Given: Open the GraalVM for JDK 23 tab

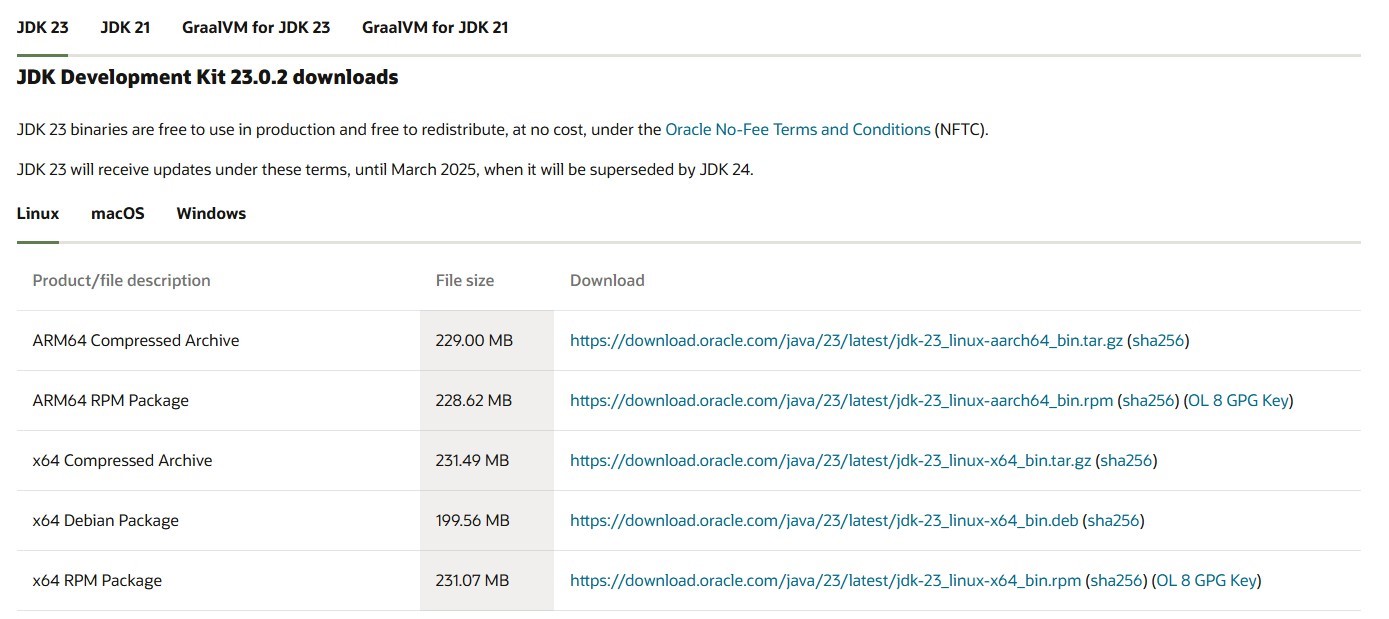Looking at the screenshot, I should [255, 27].
